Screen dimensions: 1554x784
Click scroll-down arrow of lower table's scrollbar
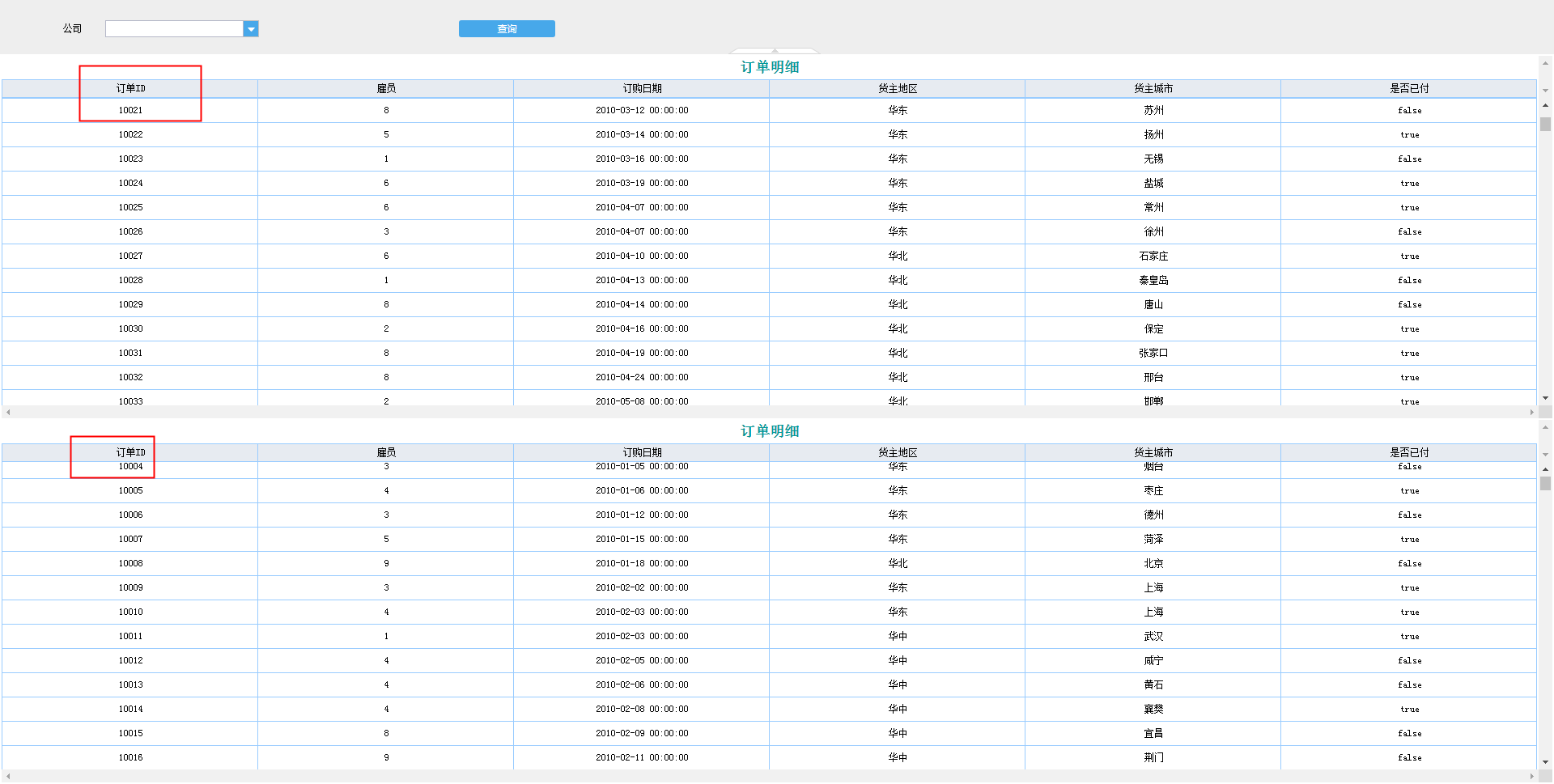(x=1545, y=762)
